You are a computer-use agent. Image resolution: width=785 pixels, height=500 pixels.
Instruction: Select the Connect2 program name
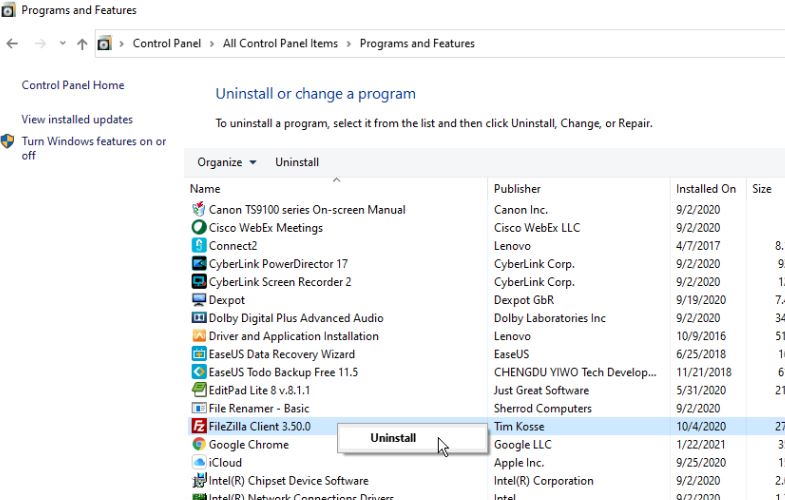click(x=233, y=245)
